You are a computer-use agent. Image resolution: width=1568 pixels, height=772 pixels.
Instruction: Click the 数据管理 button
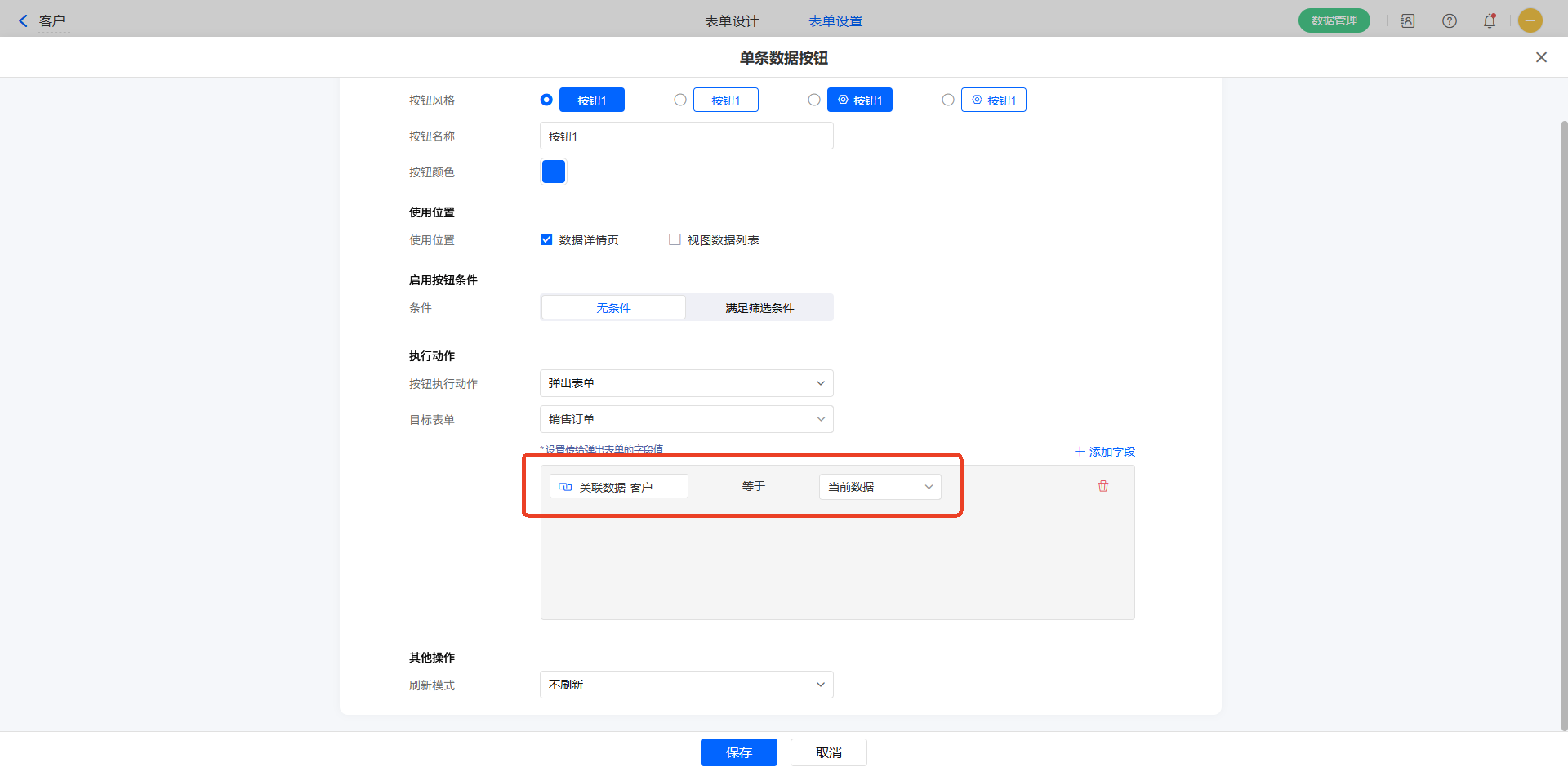[x=1334, y=20]
